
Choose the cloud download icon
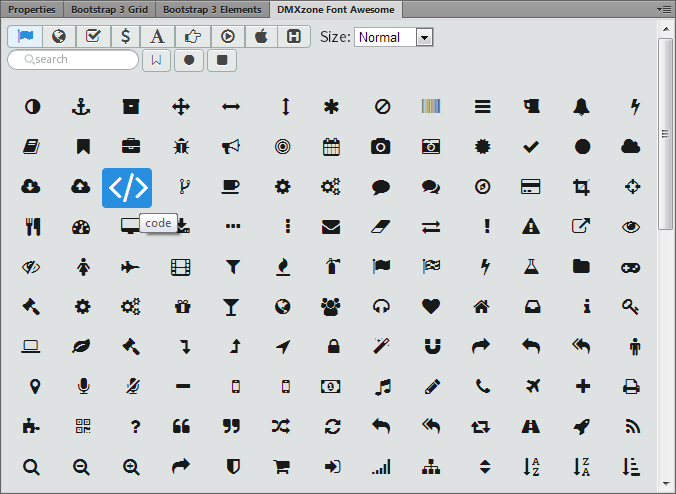(x=31, y=187)
